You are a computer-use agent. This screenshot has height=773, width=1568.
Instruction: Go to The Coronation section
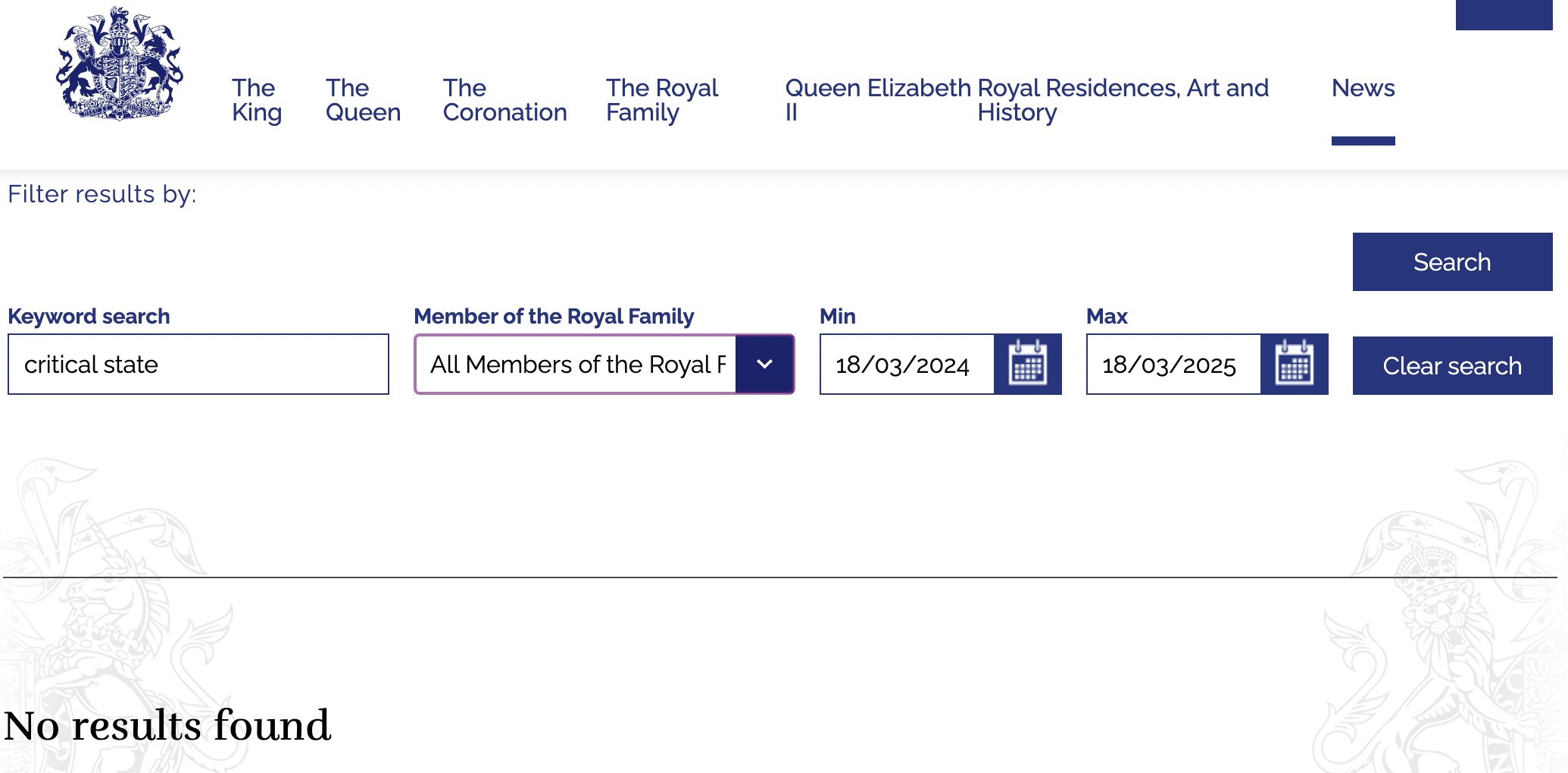point(504,100)
